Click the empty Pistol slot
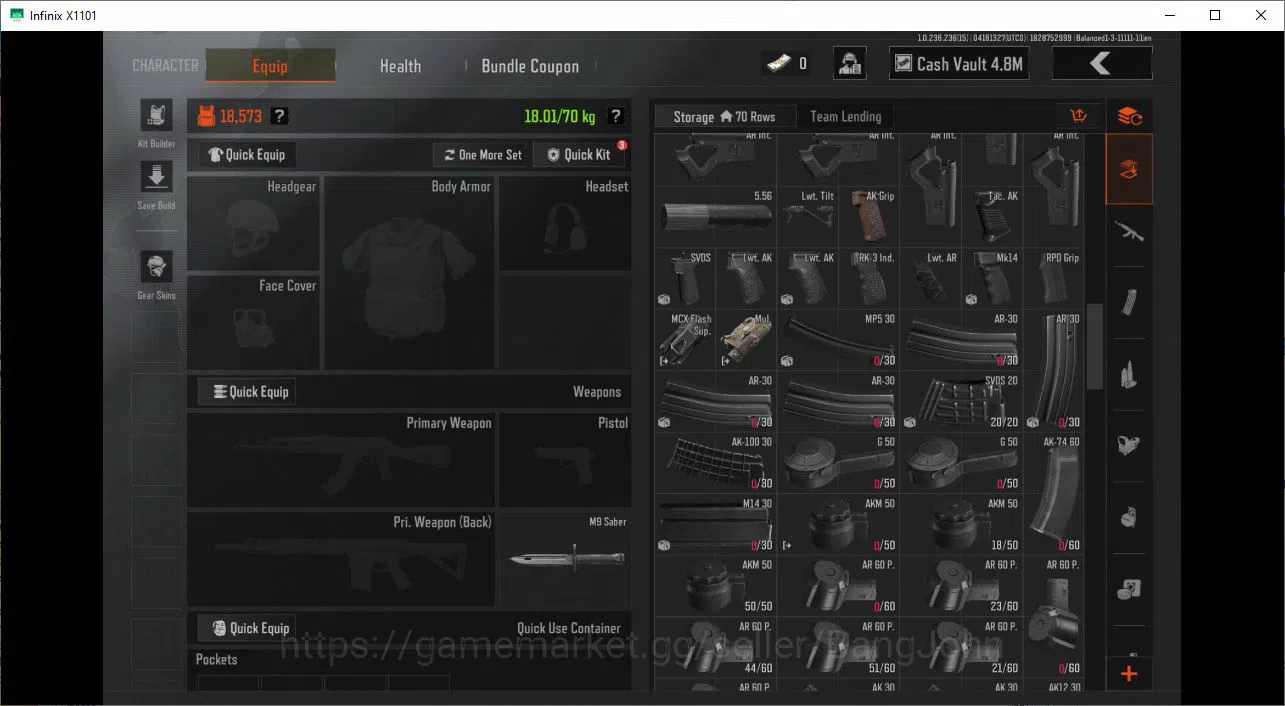 (x=565, y=461)
